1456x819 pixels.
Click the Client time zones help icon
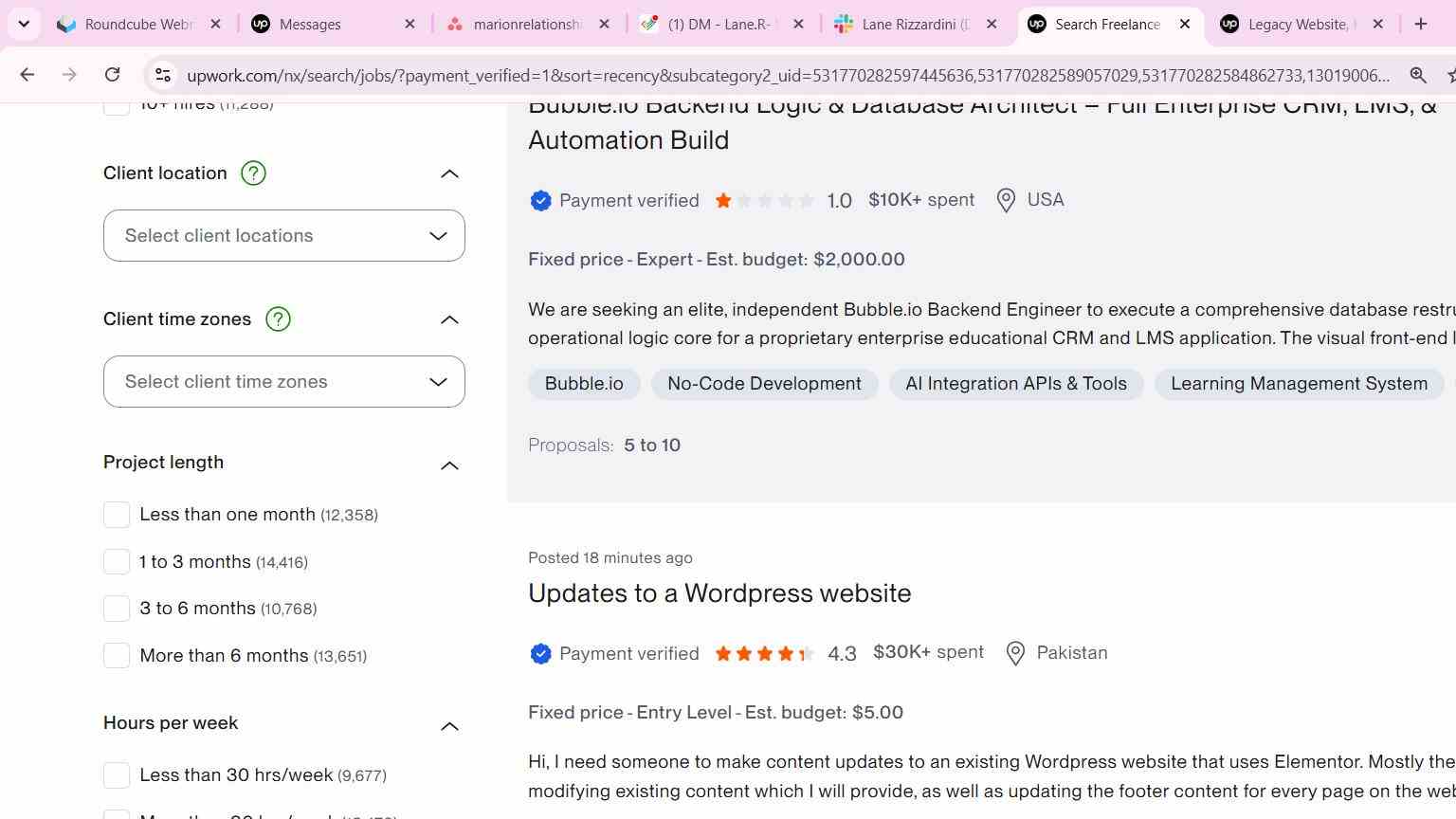pos(278,319)
